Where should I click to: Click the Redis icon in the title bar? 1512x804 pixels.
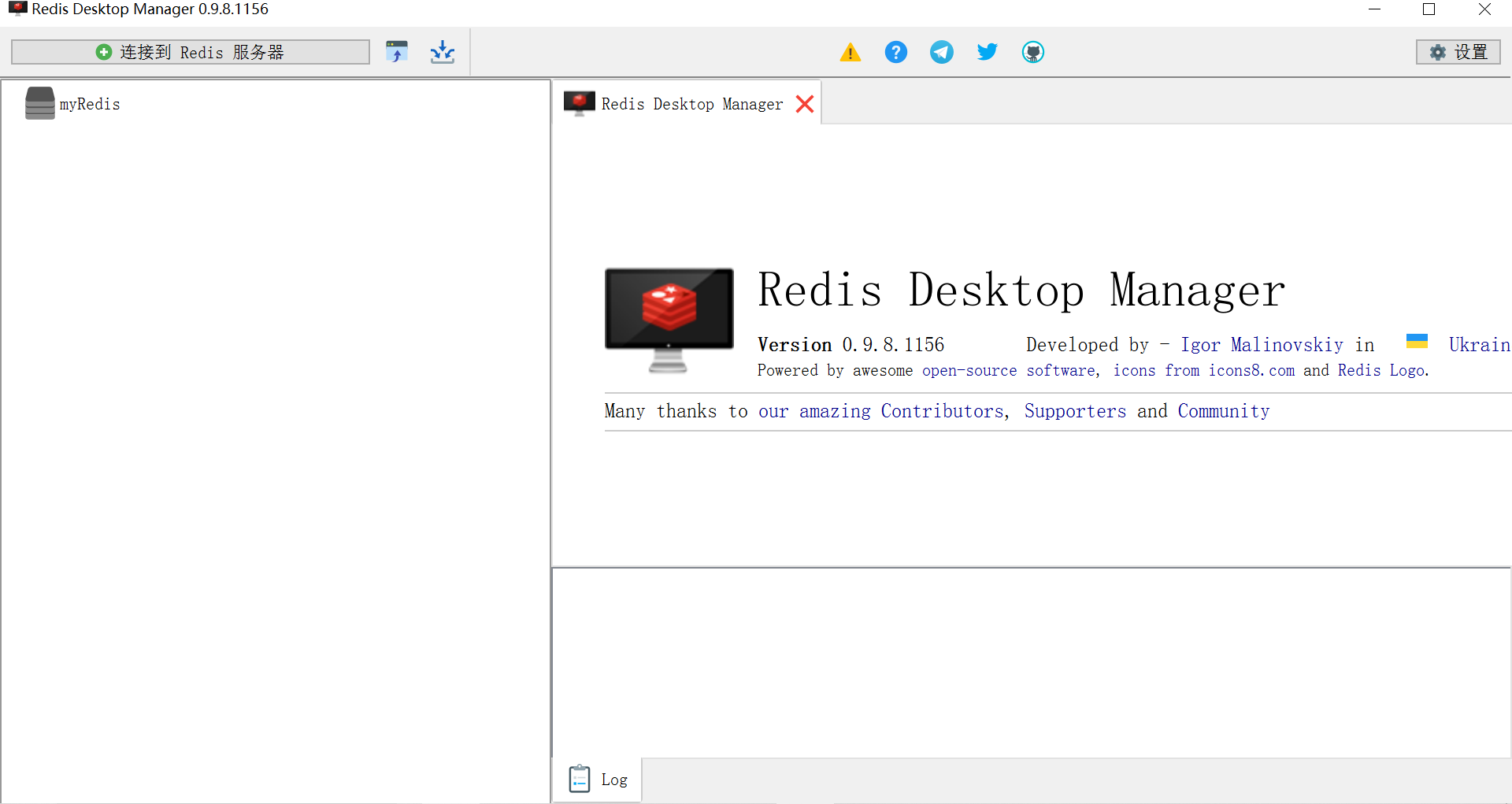pos(17,9)
